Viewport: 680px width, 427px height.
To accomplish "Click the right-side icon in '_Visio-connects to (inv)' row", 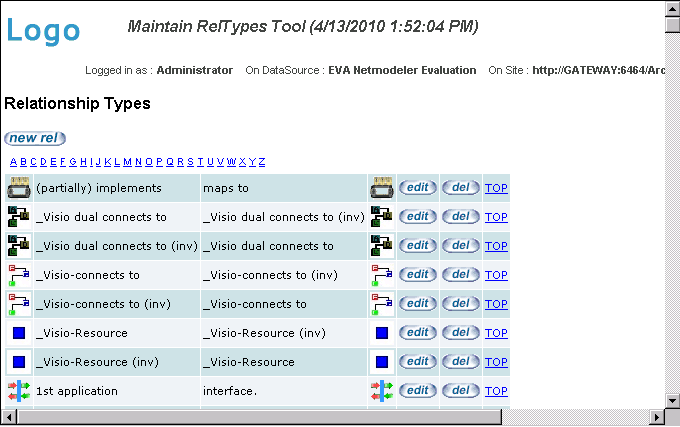I will [x=380, y=304].
